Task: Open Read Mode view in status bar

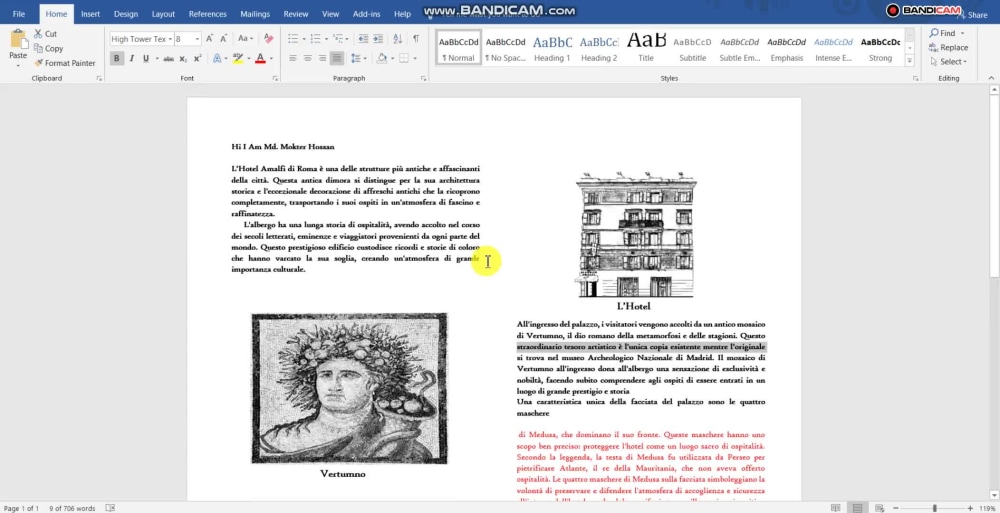Action: tap(836, 508)
